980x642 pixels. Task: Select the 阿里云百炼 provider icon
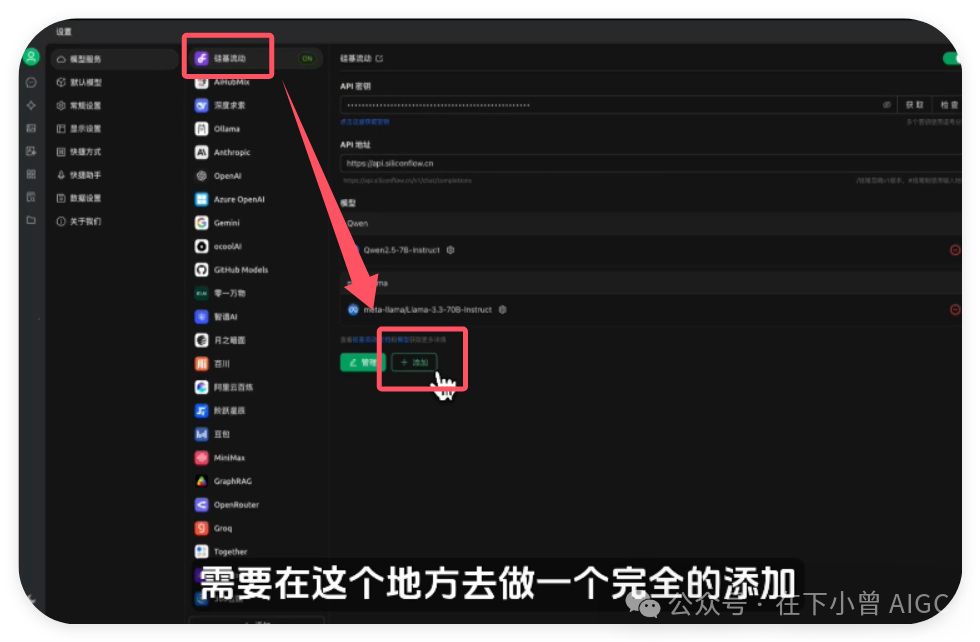pos(201,387)
